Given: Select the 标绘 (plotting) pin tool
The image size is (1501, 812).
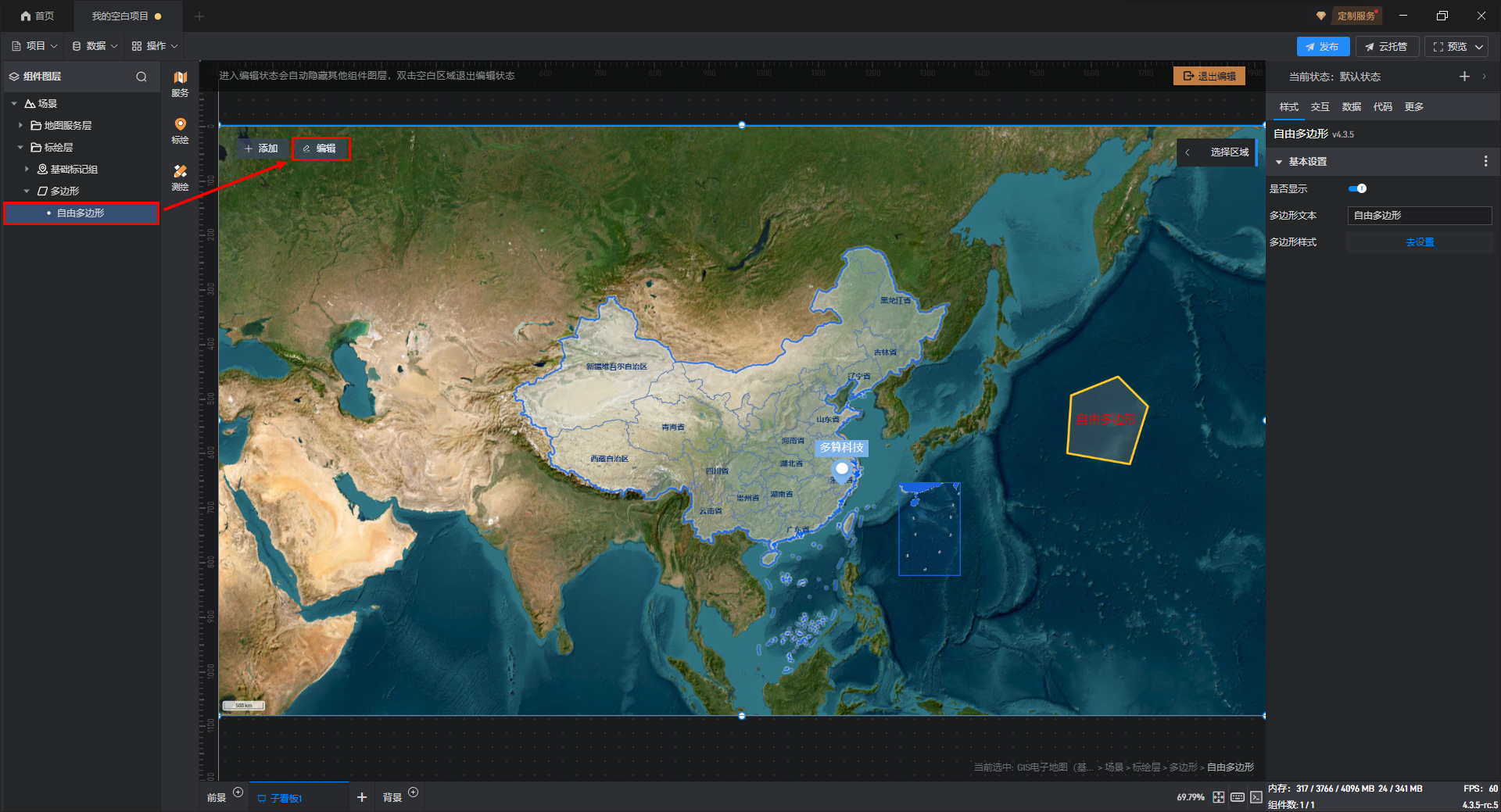Looking at the screenshot, I should [180, 131].
